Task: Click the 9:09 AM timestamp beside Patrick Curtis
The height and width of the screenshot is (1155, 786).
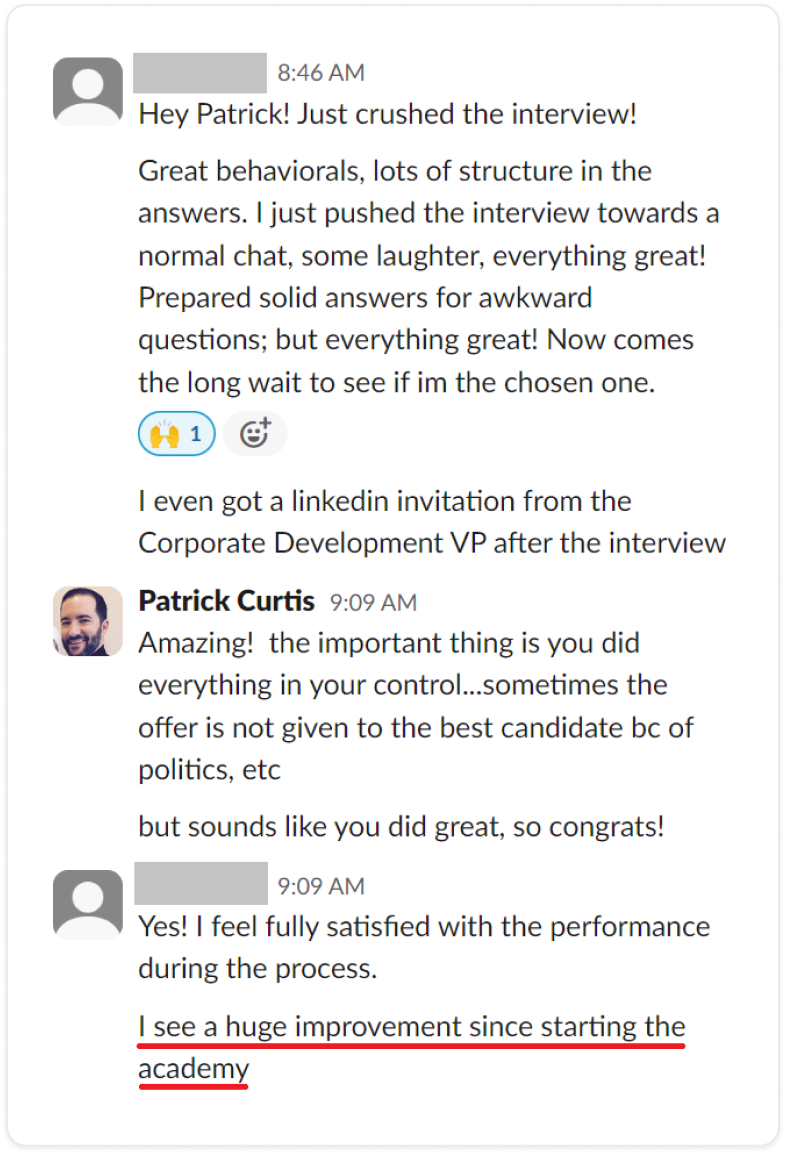Action: [373, 602]
